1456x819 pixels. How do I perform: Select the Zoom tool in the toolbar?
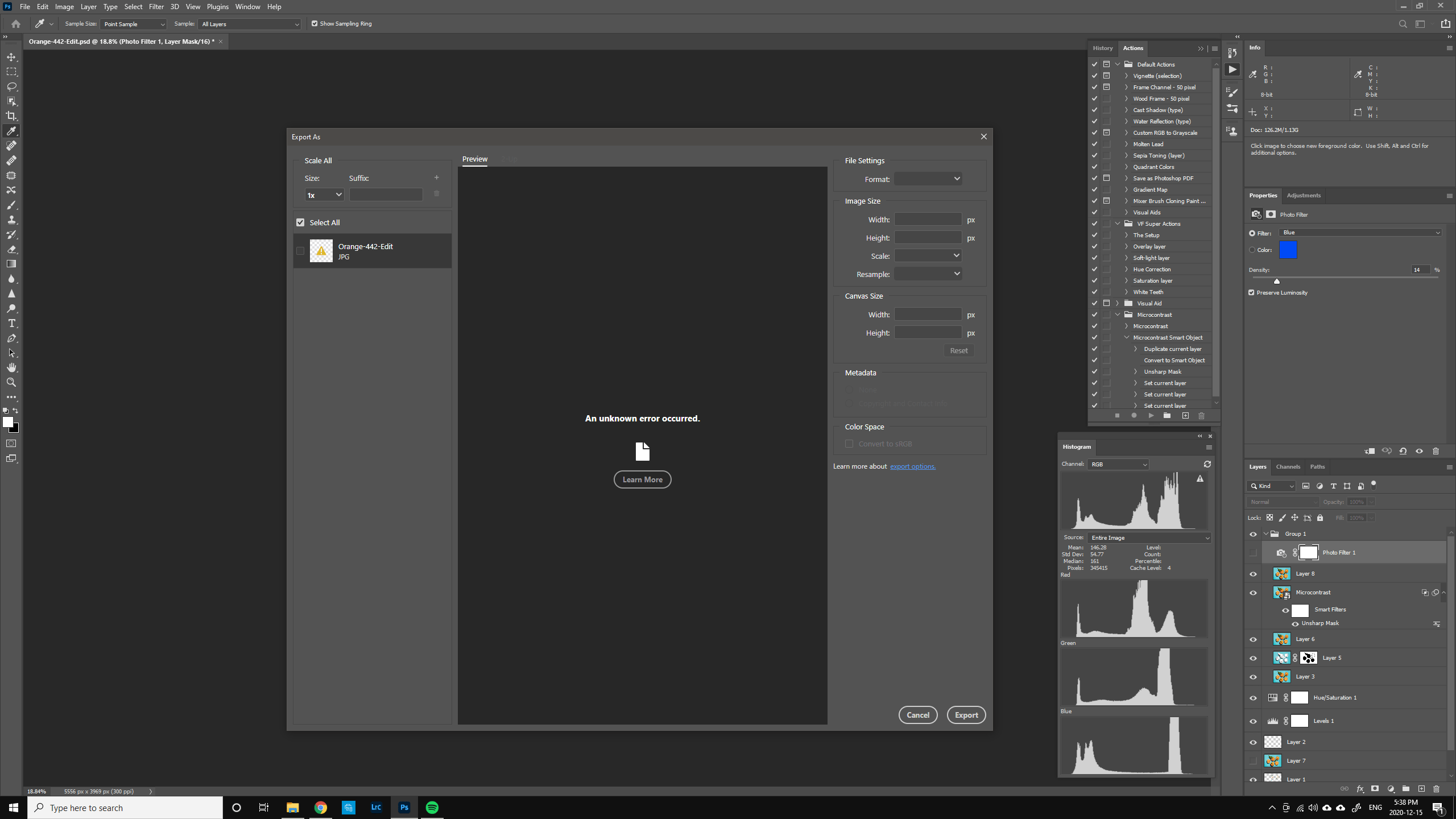click(x=11, y=382)
